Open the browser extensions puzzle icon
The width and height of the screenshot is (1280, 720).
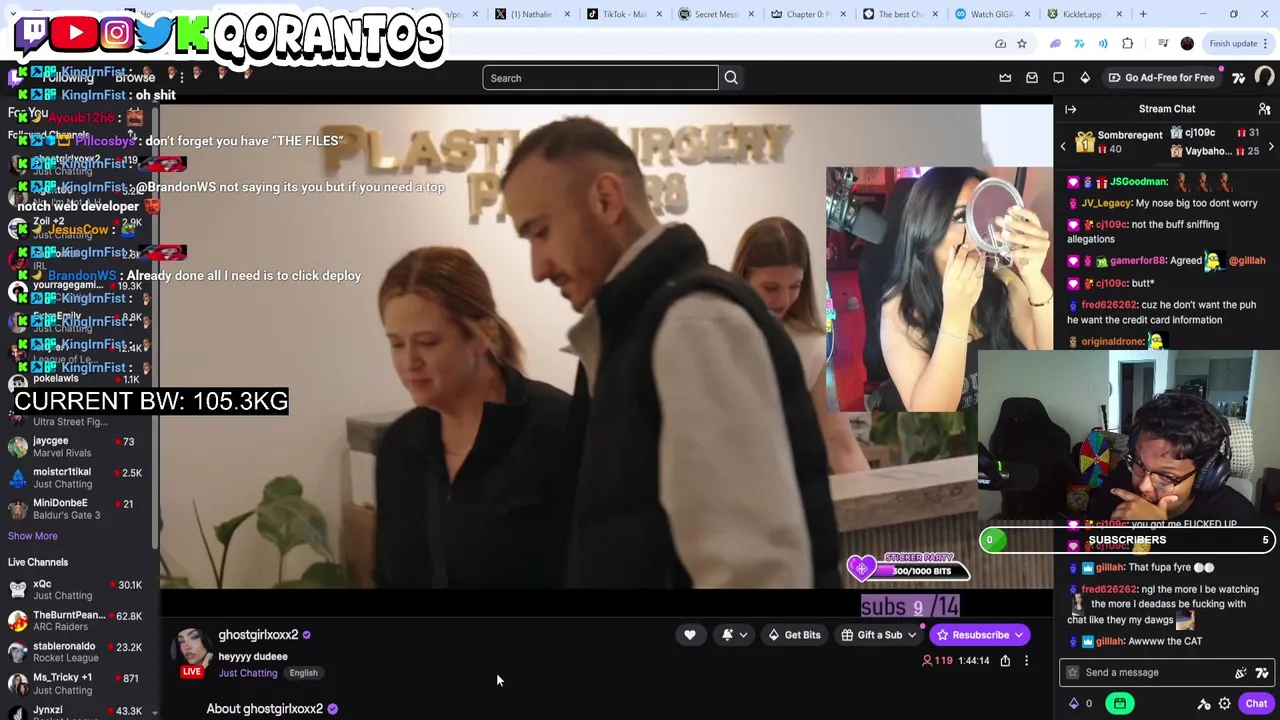coord(1128,44)
